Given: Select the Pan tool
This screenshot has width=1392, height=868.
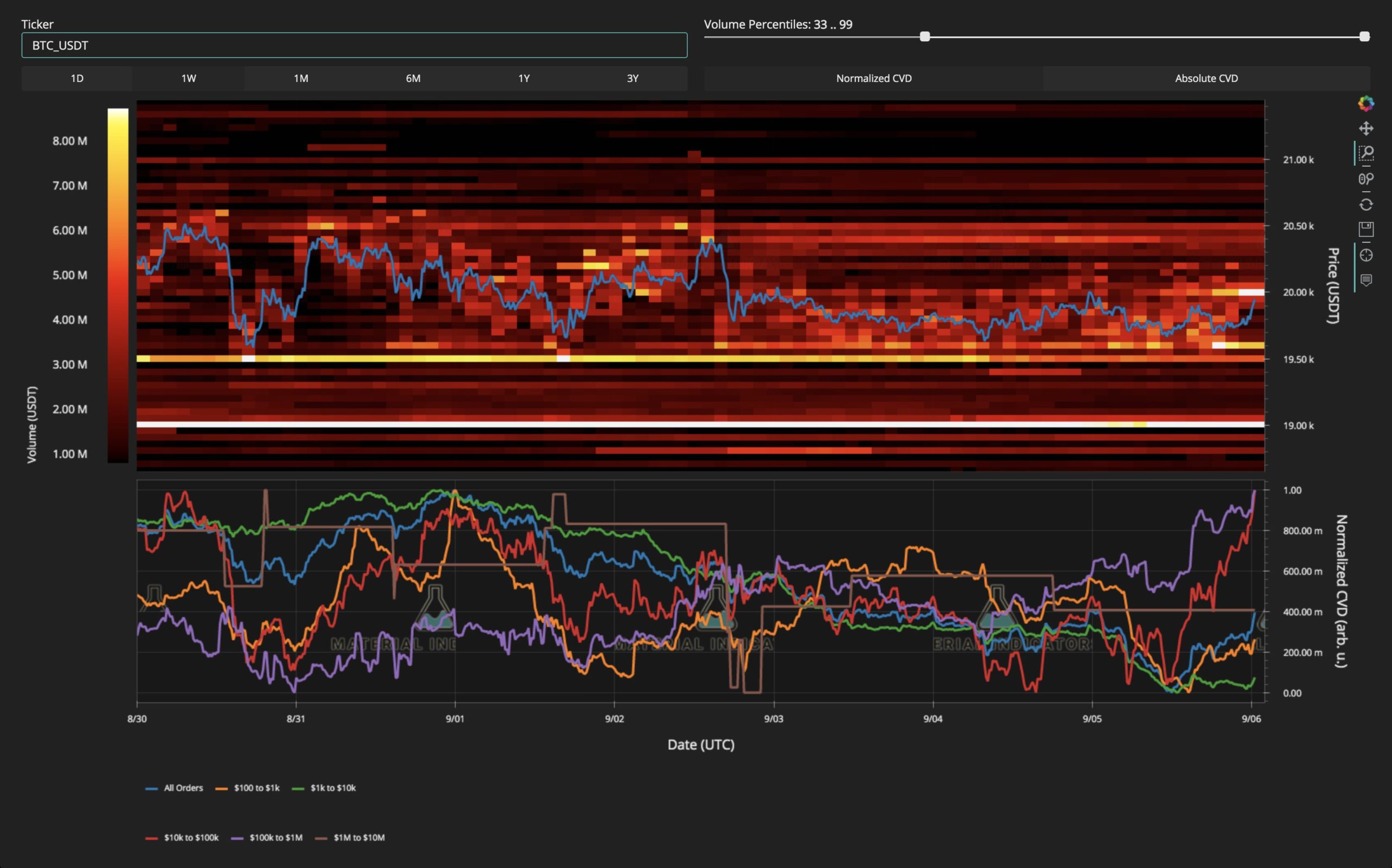Looking at the screenshot, I should coord(1366,129).
